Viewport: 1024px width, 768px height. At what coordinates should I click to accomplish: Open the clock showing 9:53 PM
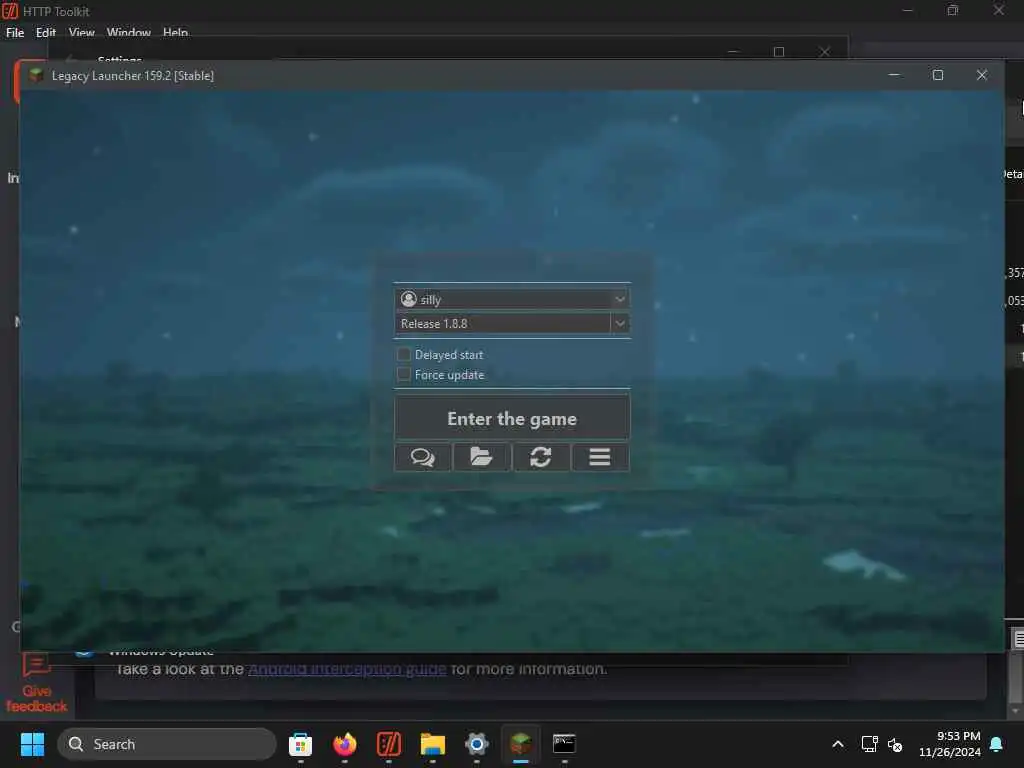tap(950, 744)
